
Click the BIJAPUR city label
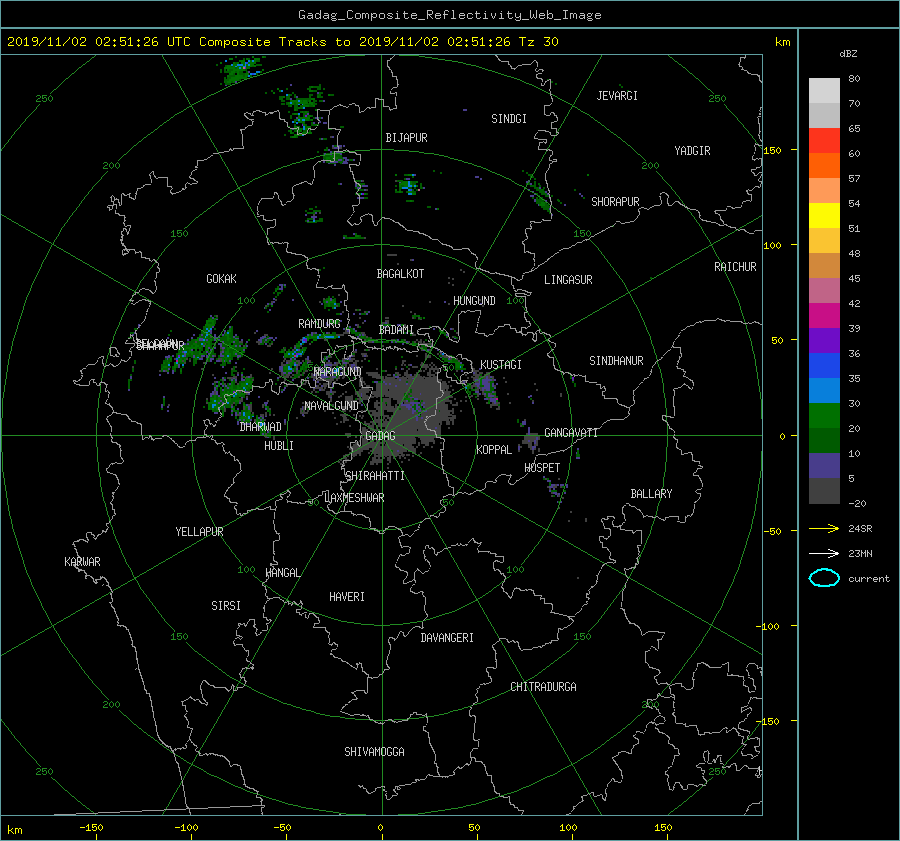tap(406, 138)
